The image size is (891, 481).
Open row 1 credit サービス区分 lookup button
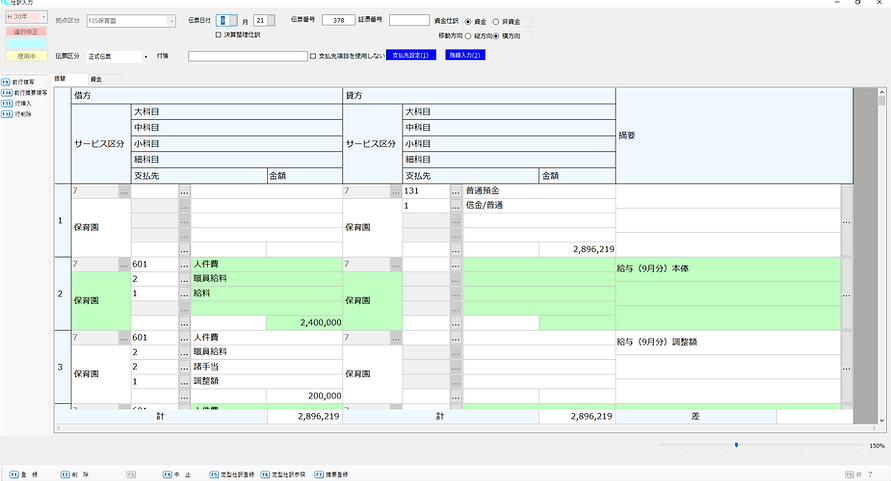[396, 192]
